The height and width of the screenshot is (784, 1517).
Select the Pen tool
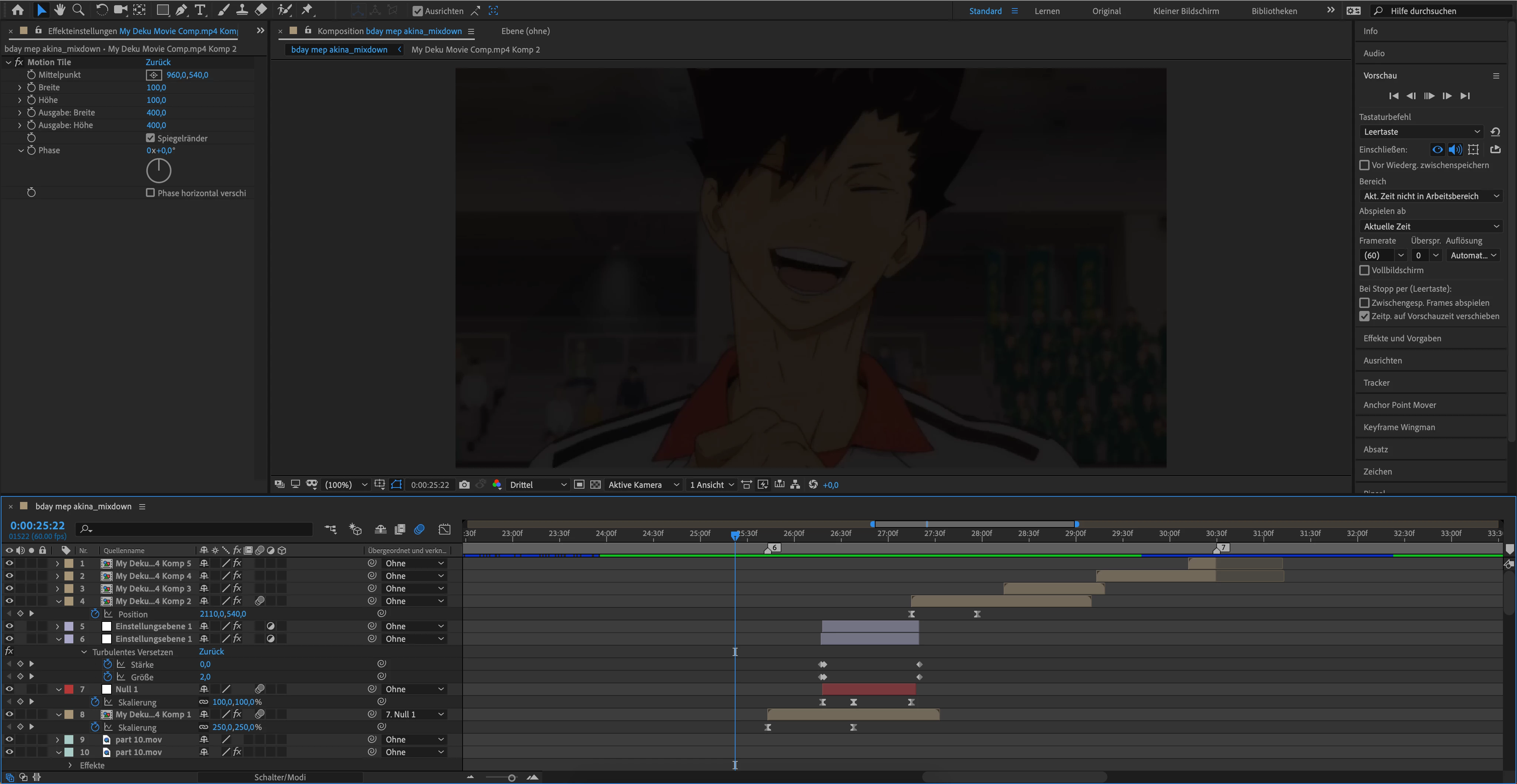[181, 10]
